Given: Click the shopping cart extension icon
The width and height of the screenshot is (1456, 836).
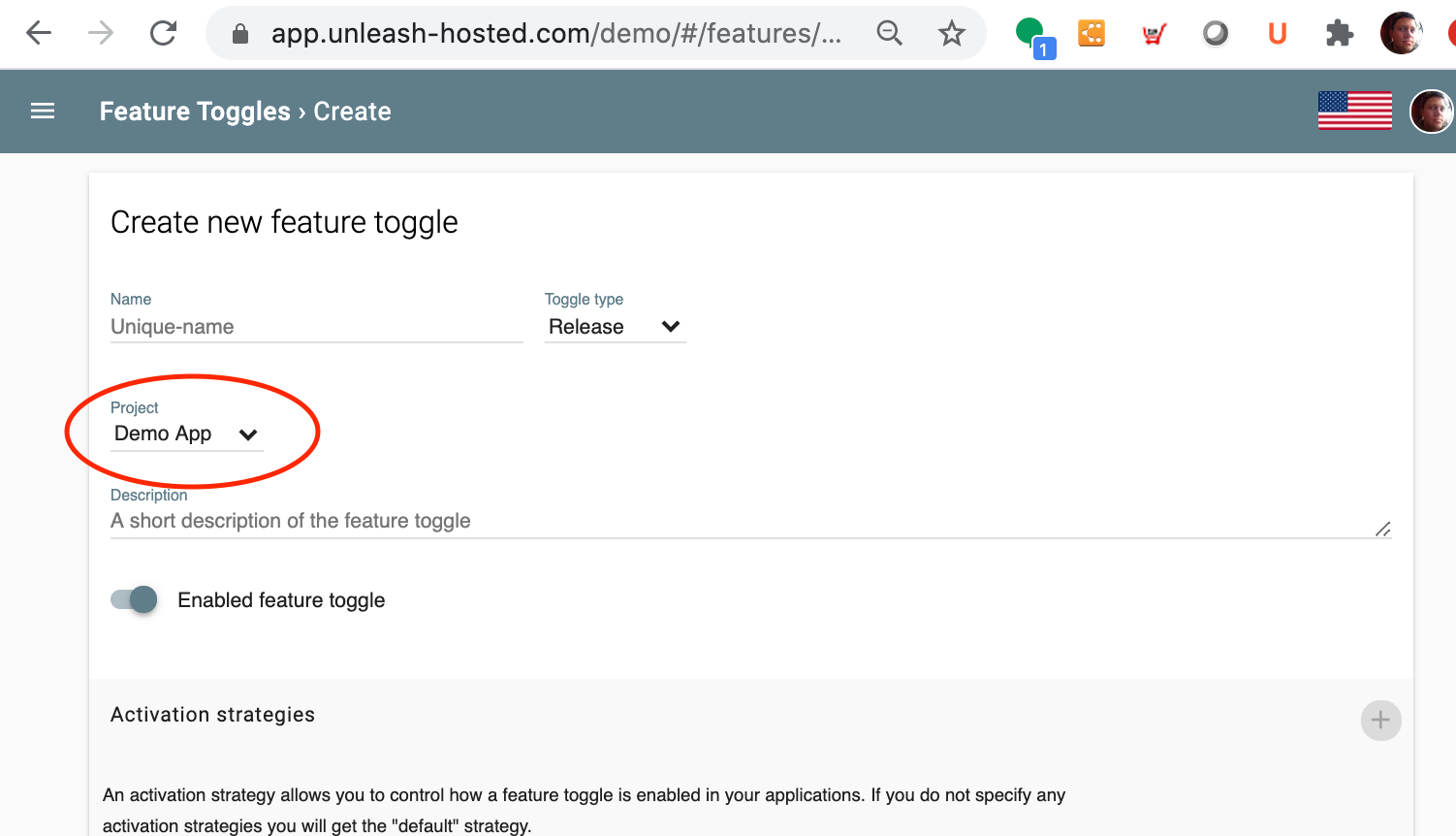Looking at the screenshot, I should coord(1154,35).
